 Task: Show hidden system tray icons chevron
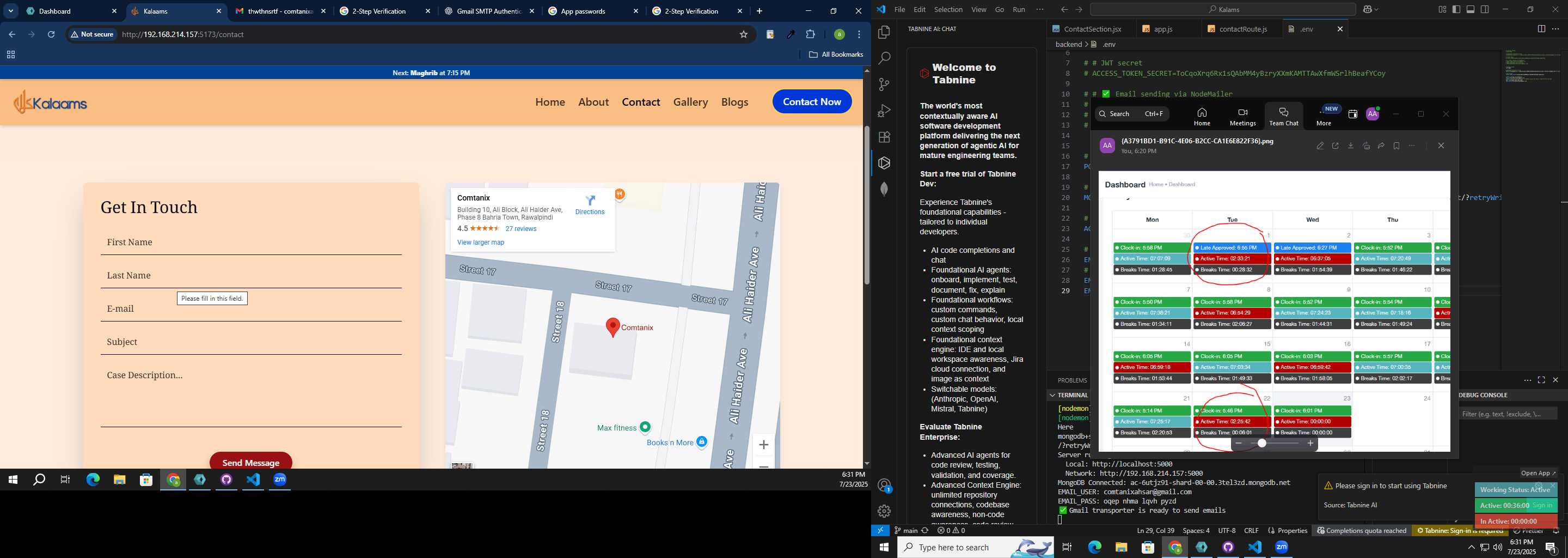pos(1471,548)
